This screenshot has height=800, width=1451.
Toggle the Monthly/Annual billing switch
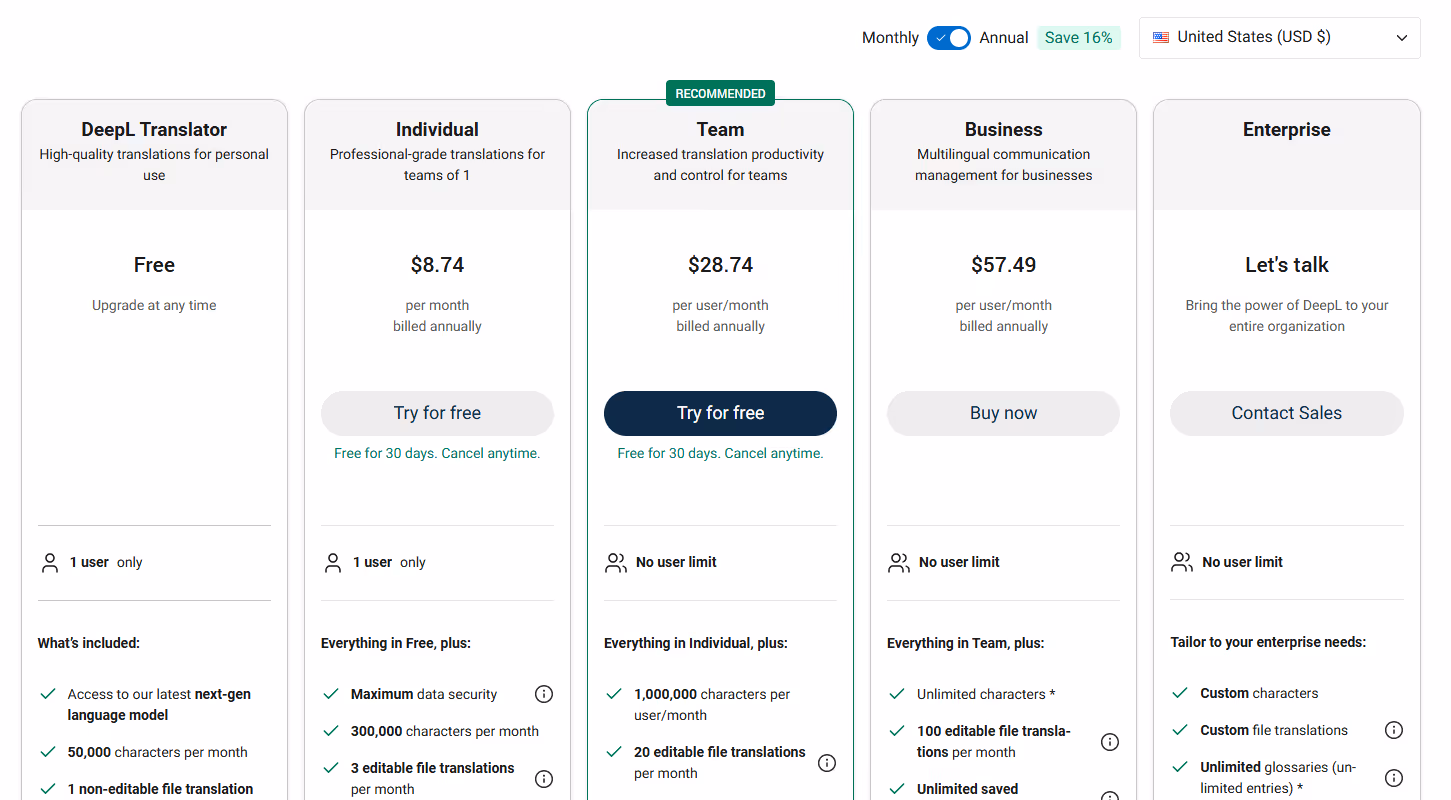click(949, 38)
